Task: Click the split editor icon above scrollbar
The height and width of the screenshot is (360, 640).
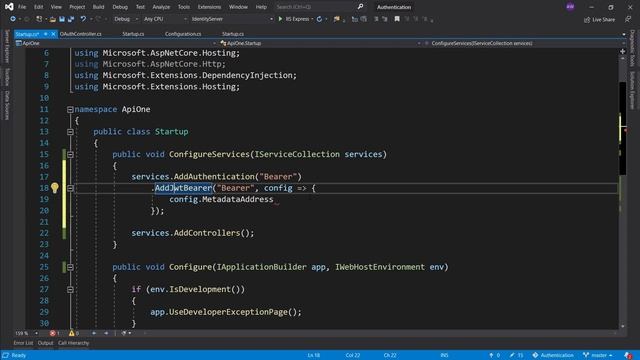Action: [622, 51]
